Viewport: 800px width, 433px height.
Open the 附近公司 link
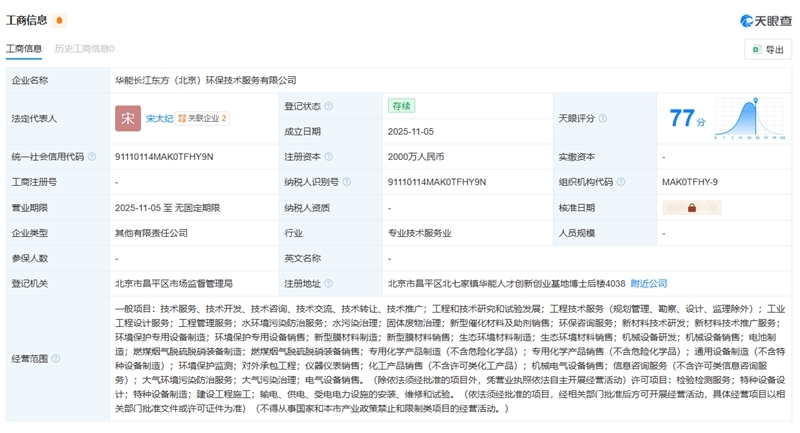coord(648,284)
